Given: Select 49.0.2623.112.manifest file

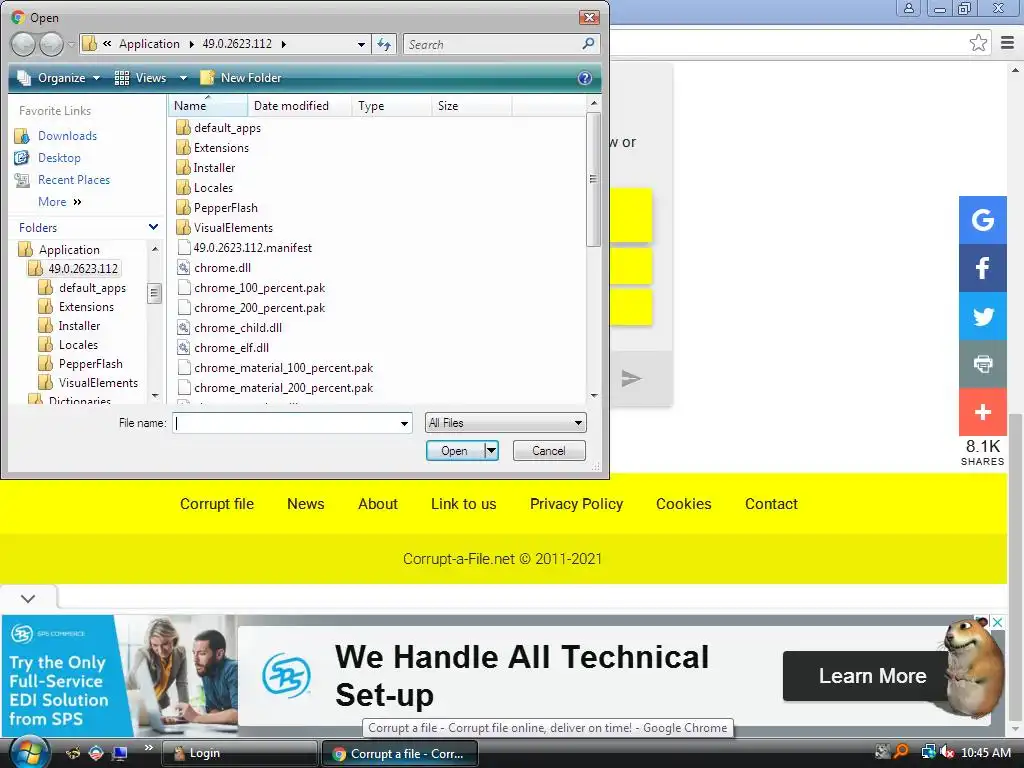Looking at the screenshot, I should pos(253,248).
